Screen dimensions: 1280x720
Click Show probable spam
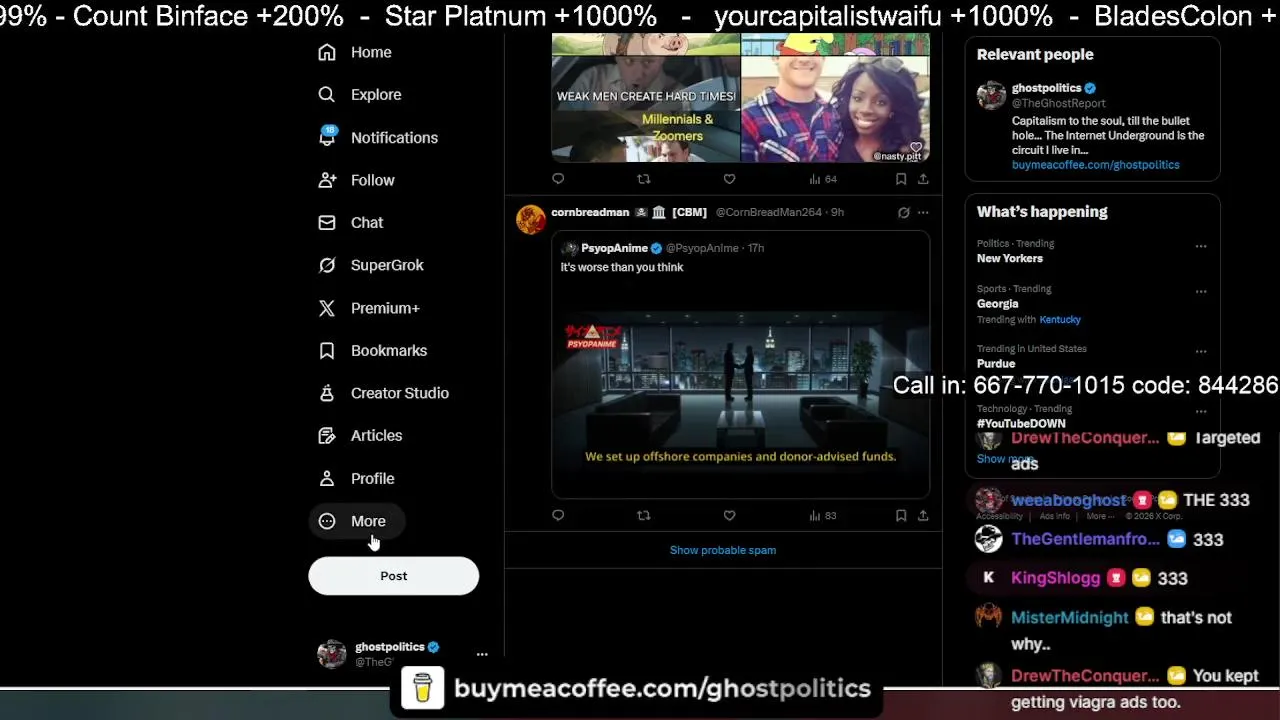723,550
